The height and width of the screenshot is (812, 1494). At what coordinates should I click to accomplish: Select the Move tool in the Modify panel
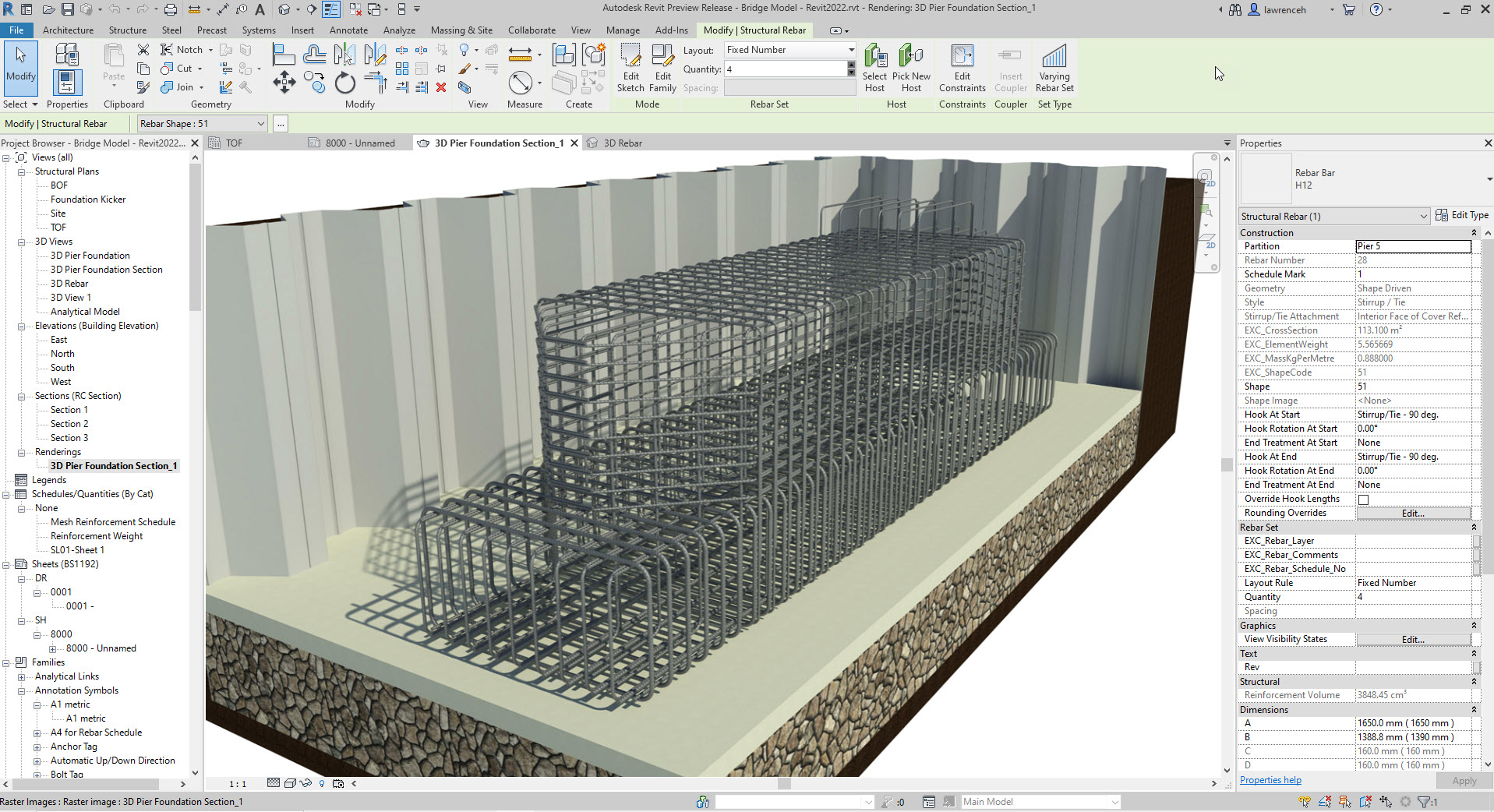284,82
